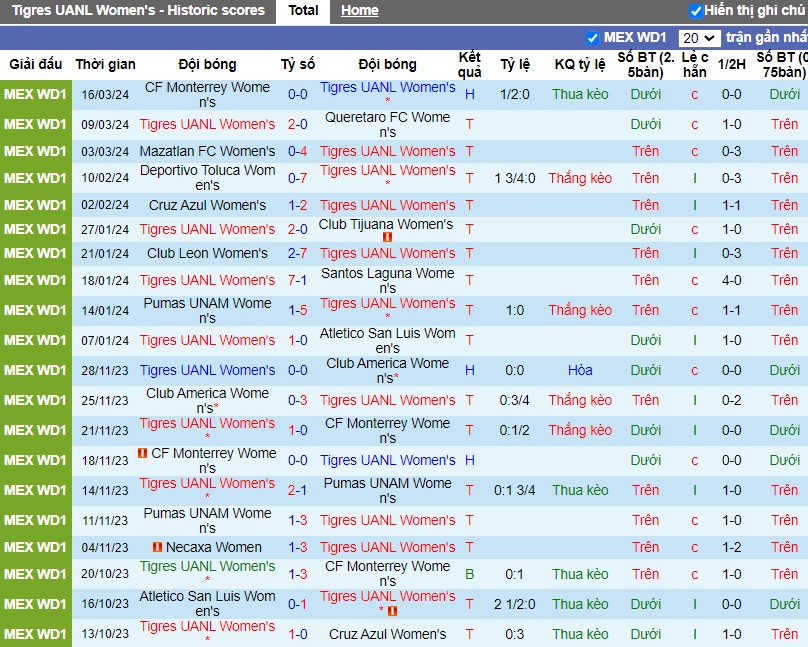The image size is (808, 647).
Task: Open Club America Women's link on 28/11/23
Action: coord(388,370)
